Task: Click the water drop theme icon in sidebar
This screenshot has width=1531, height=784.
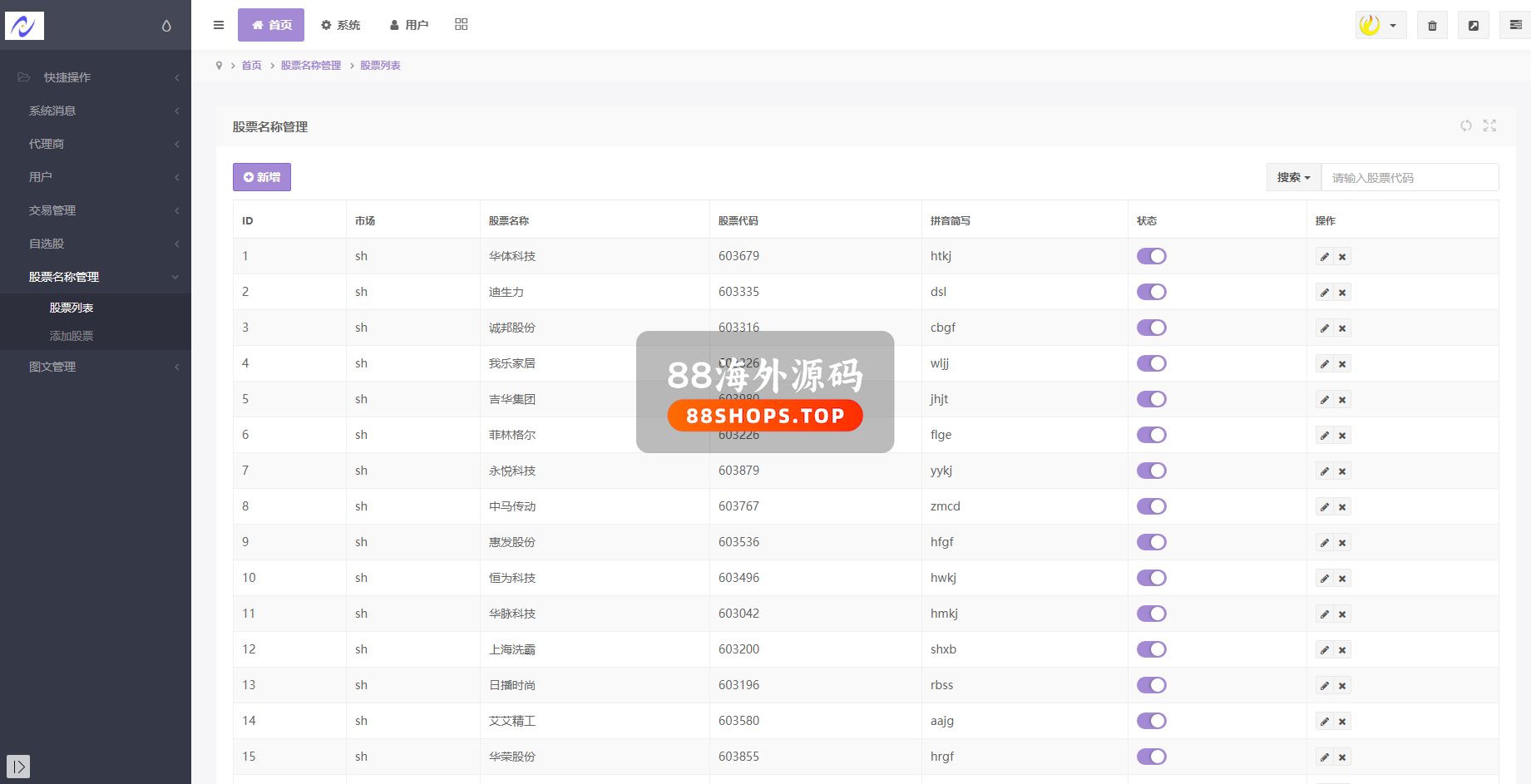Action: click(166, 26)
